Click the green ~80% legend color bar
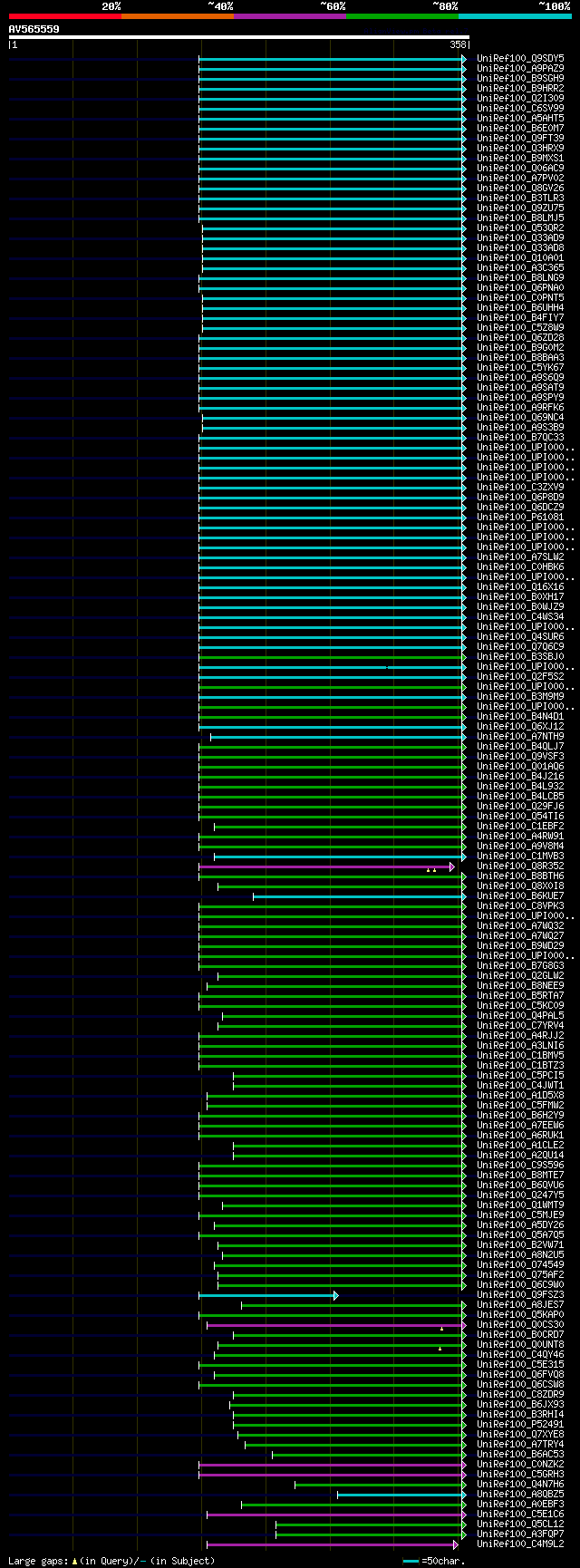 pyautogui.click(x=402, y=16)
